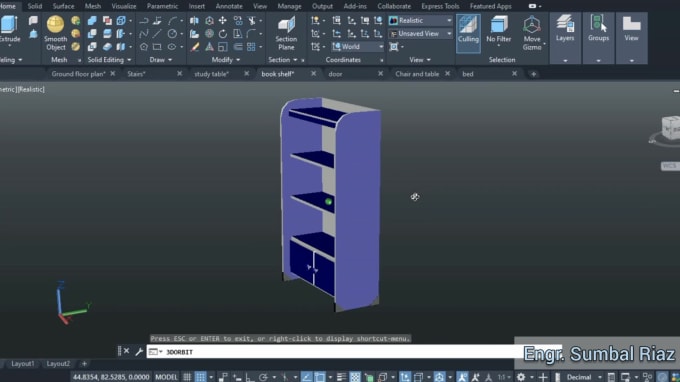This screenshot has height=382, width=680.
Task: Toggle snap mode in status bar
Action: tap(200, 377)
